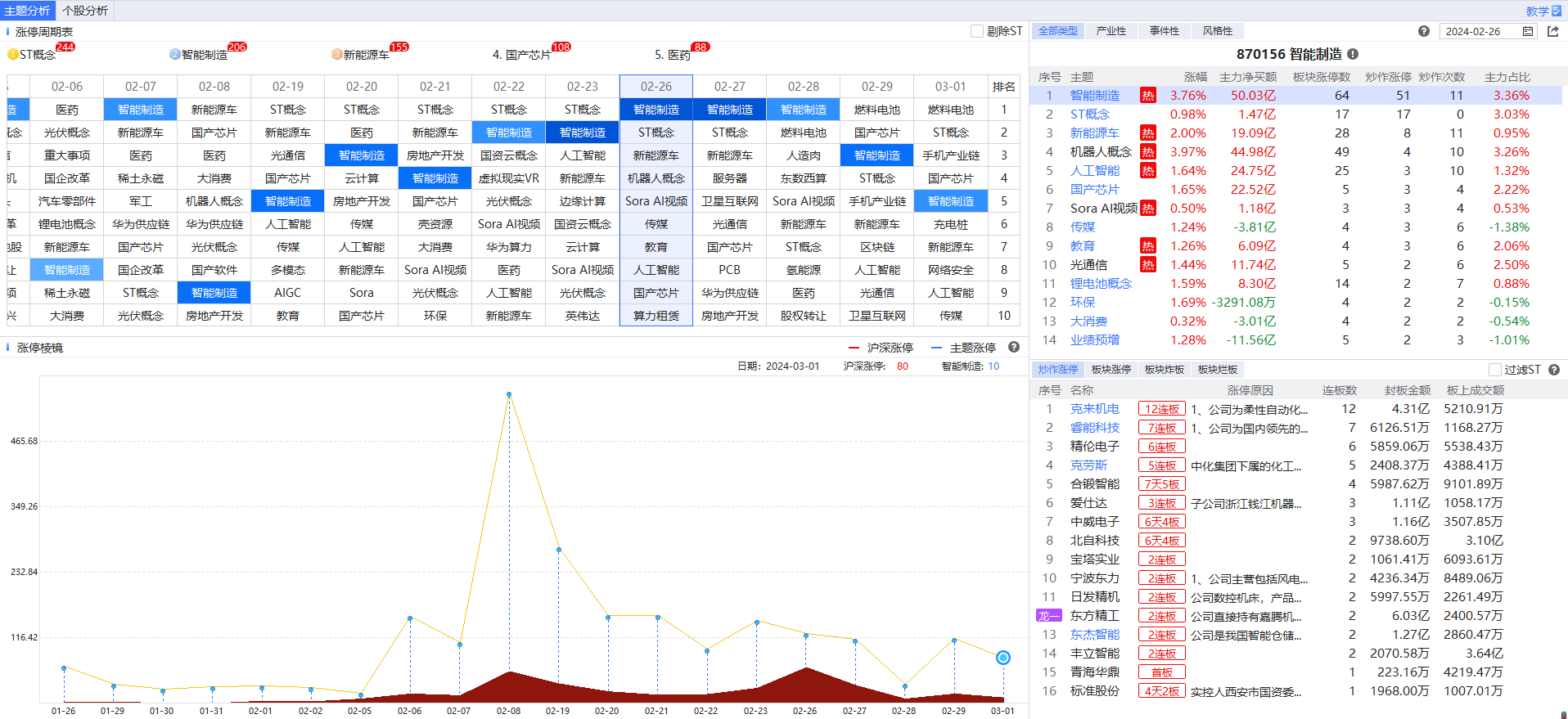Check the 过滤ST checkbox

(x=1495, y=370)
